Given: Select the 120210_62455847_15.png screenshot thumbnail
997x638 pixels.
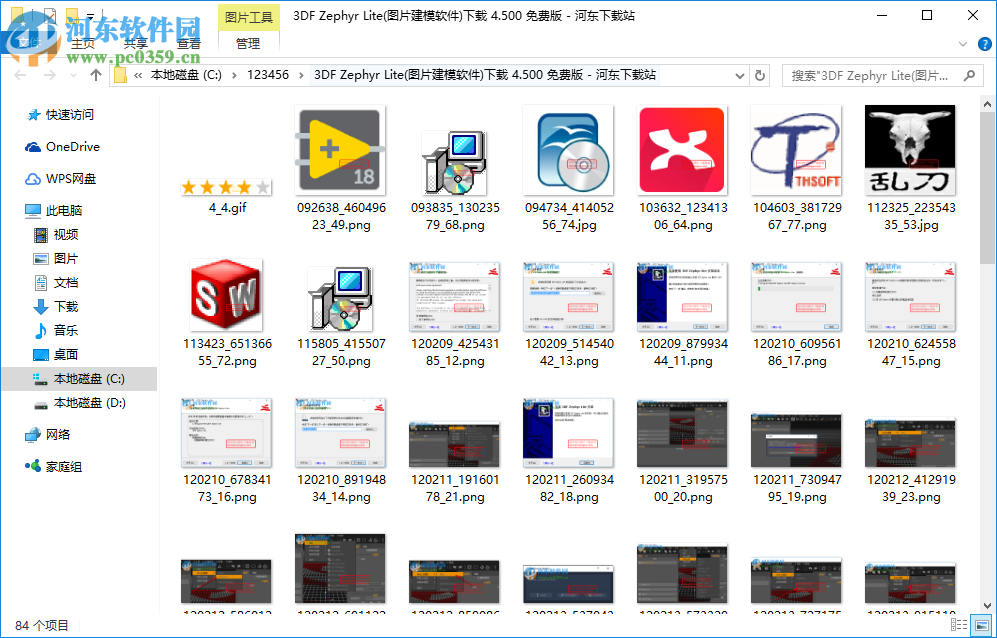Looking at the screenshot, I should 910,296.
